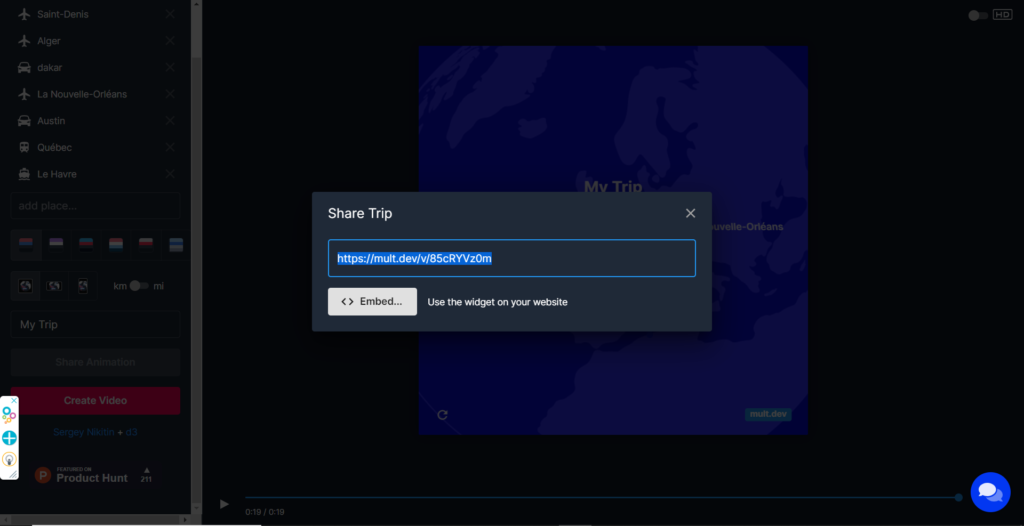Toggle the HD quality switch

pos(978,15)
